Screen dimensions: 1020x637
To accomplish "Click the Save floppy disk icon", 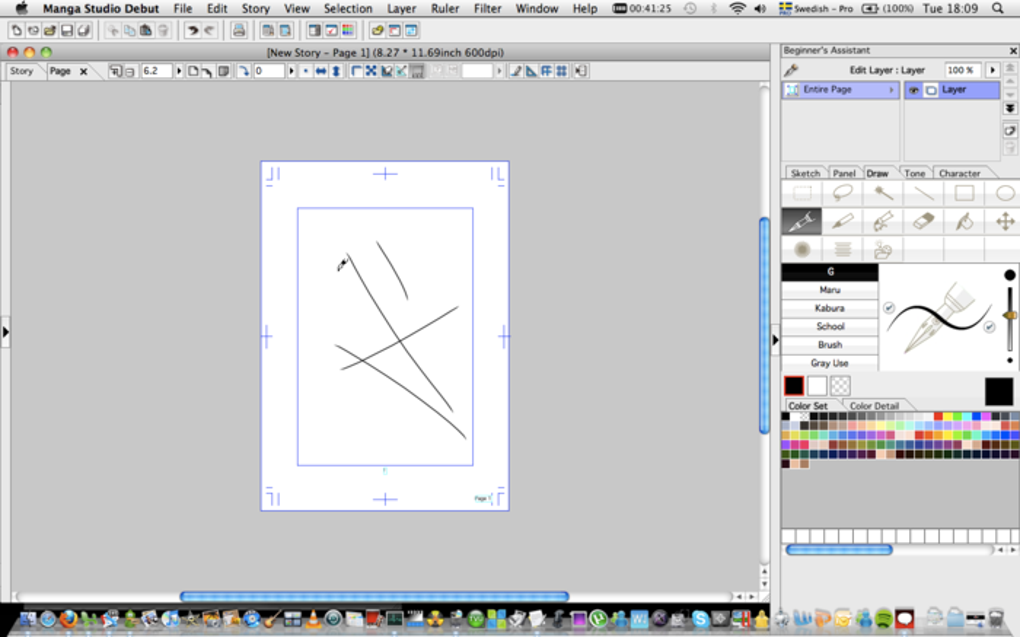I will [x=66, y=31].
